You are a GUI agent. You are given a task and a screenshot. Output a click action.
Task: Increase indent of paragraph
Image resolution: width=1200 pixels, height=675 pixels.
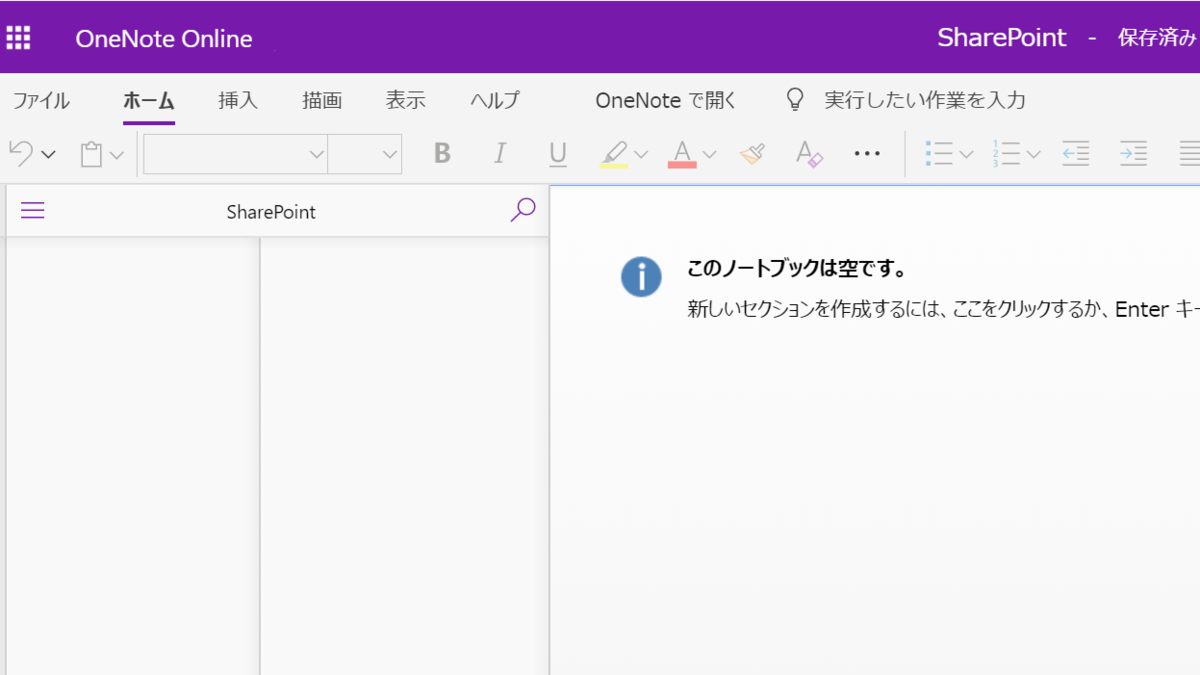1133,154
